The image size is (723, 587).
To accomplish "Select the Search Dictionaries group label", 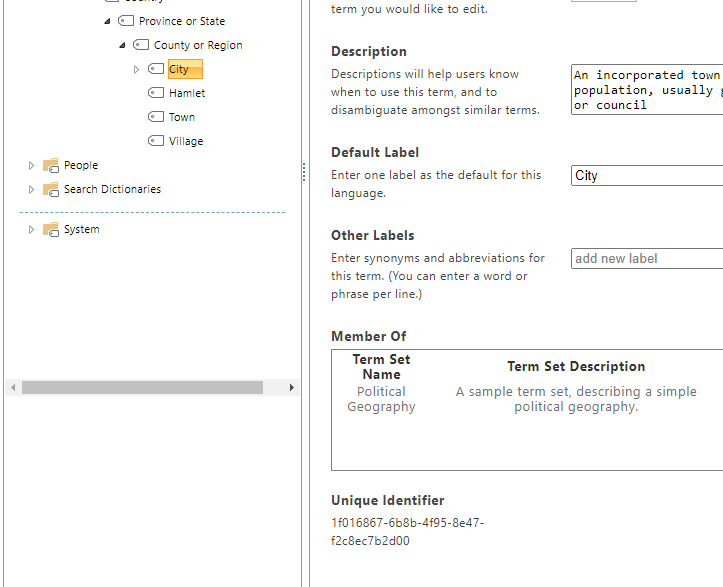I will click(113, 189).
